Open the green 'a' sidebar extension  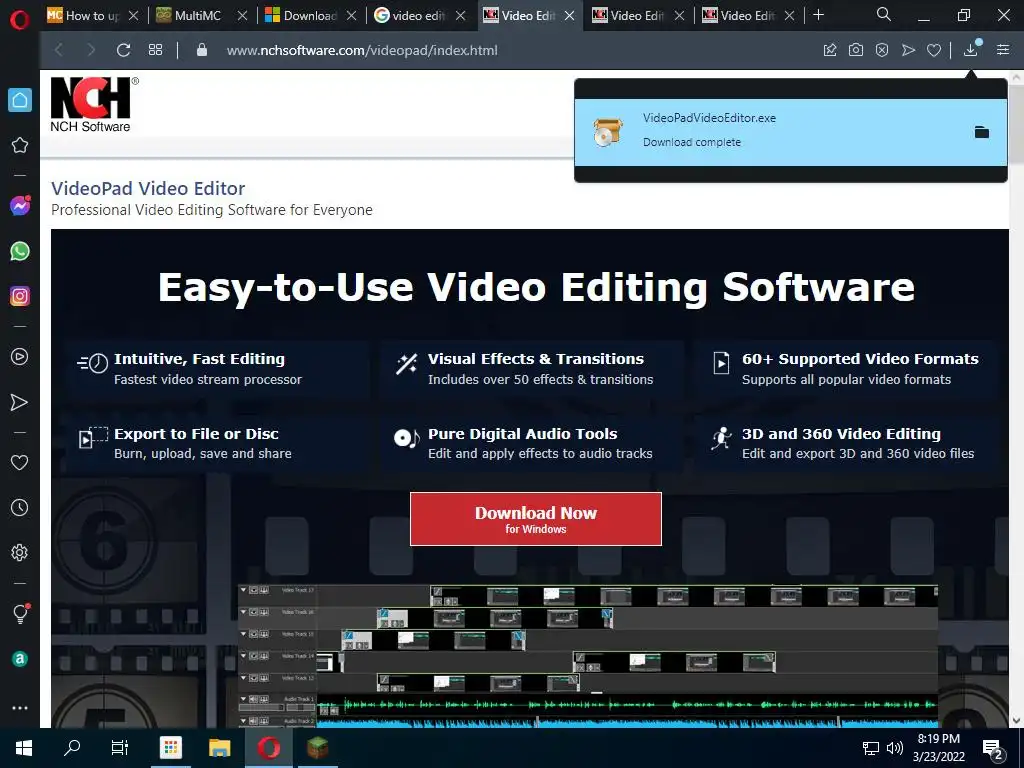tap(20, 659)
